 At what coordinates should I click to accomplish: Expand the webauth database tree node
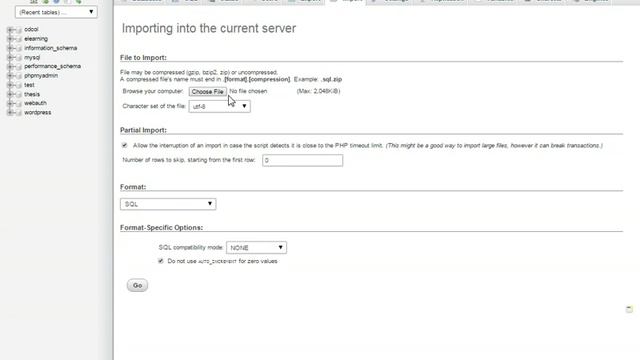tap(10, 104)
